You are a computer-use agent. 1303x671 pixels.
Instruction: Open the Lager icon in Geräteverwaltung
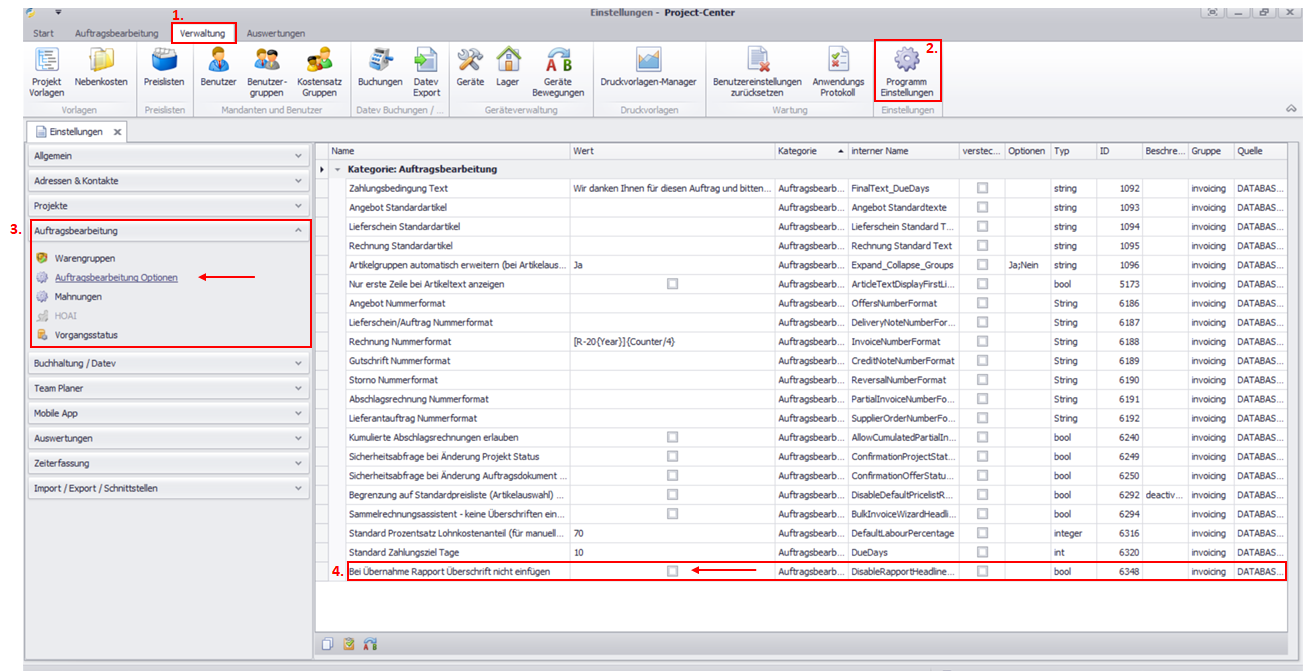tap(508, 62)
